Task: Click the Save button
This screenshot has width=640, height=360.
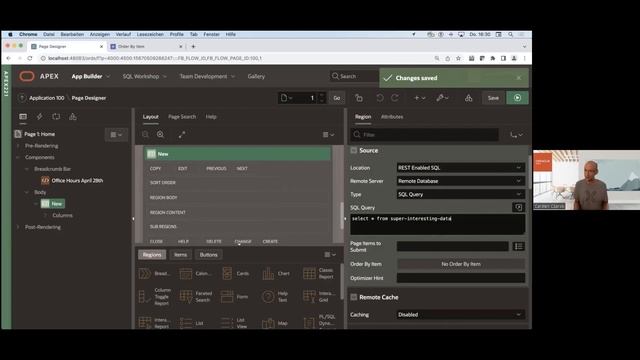Action: click(x=493, y=98)
